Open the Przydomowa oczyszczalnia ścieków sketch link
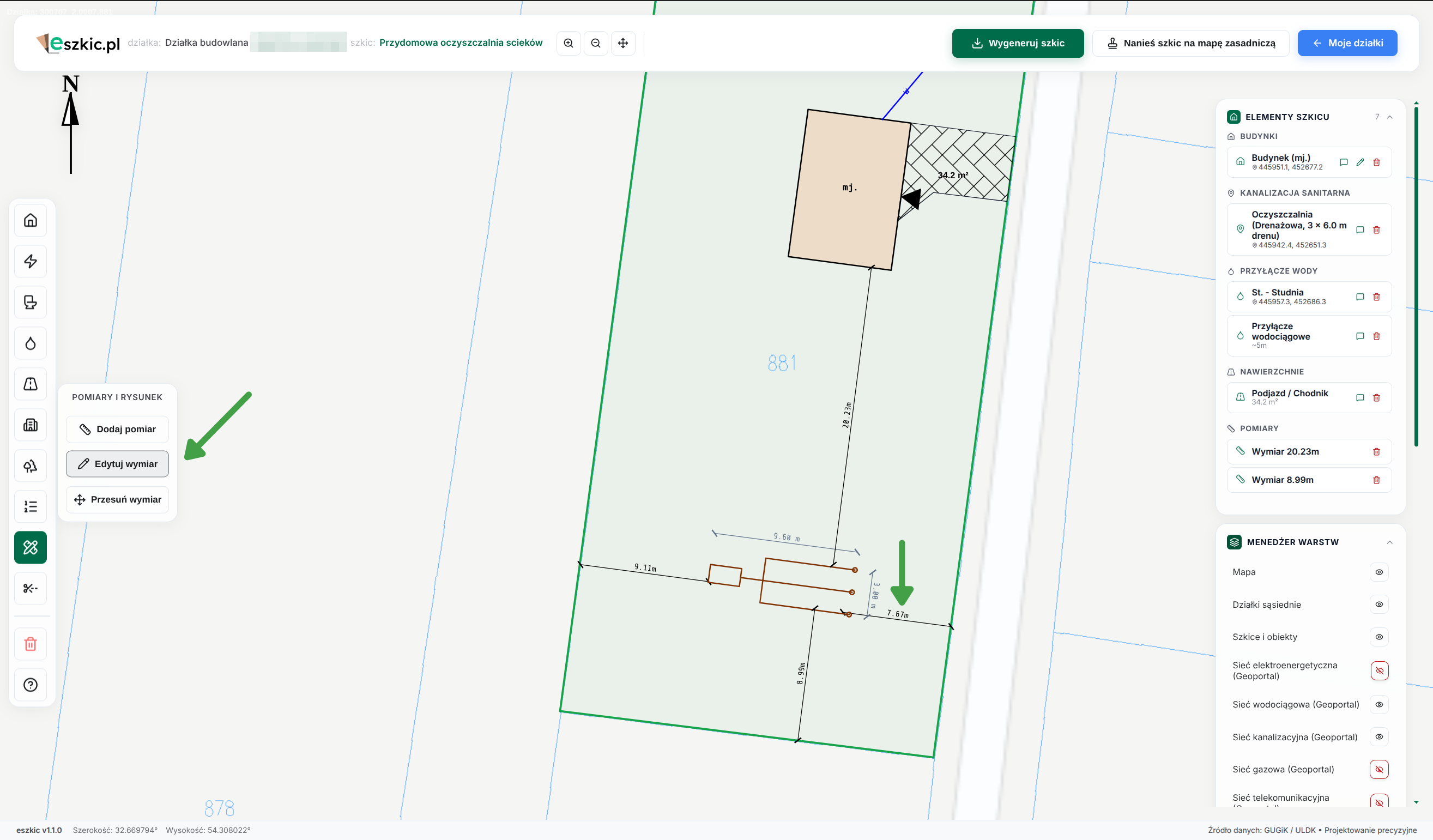Screen dimensions: 1433x840 (x=461, y=43)
